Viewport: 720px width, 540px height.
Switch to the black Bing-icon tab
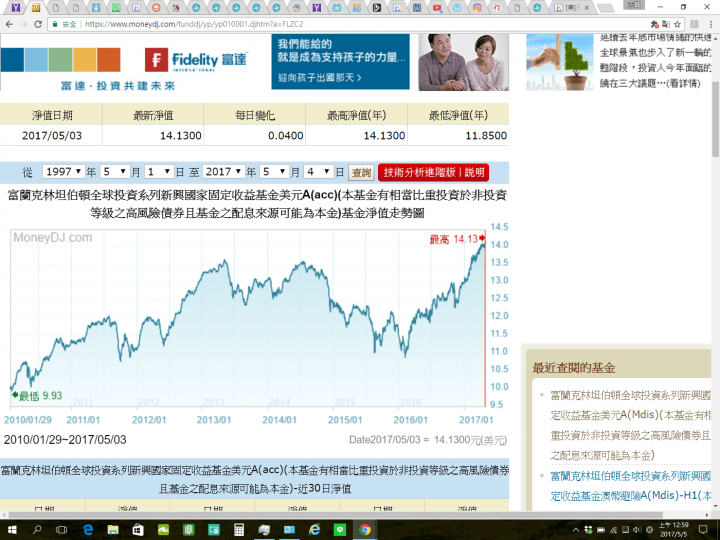(377, 7)
